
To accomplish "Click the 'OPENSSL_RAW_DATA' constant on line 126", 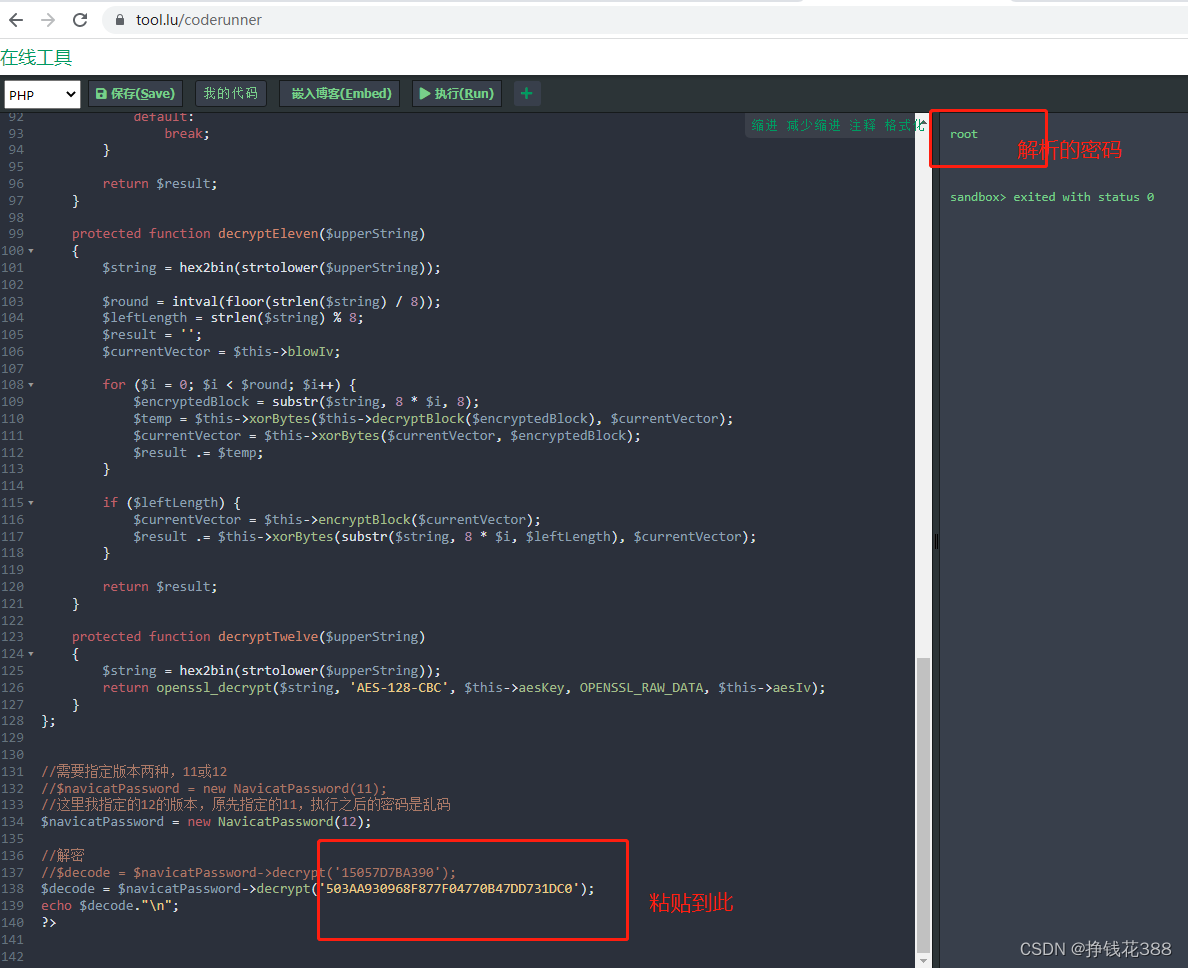I will point(641,688).
